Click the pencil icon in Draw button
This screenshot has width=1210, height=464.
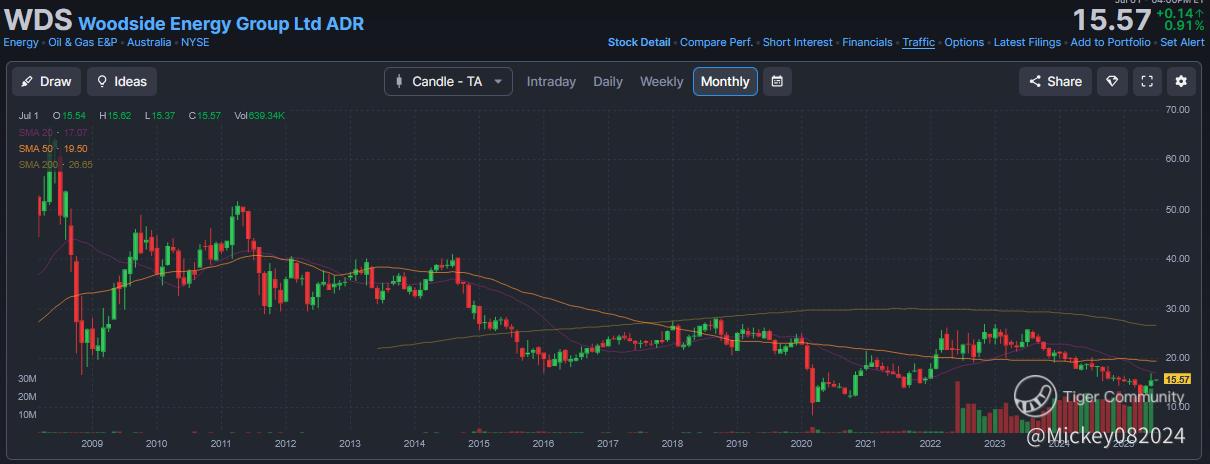pos(28,82)
